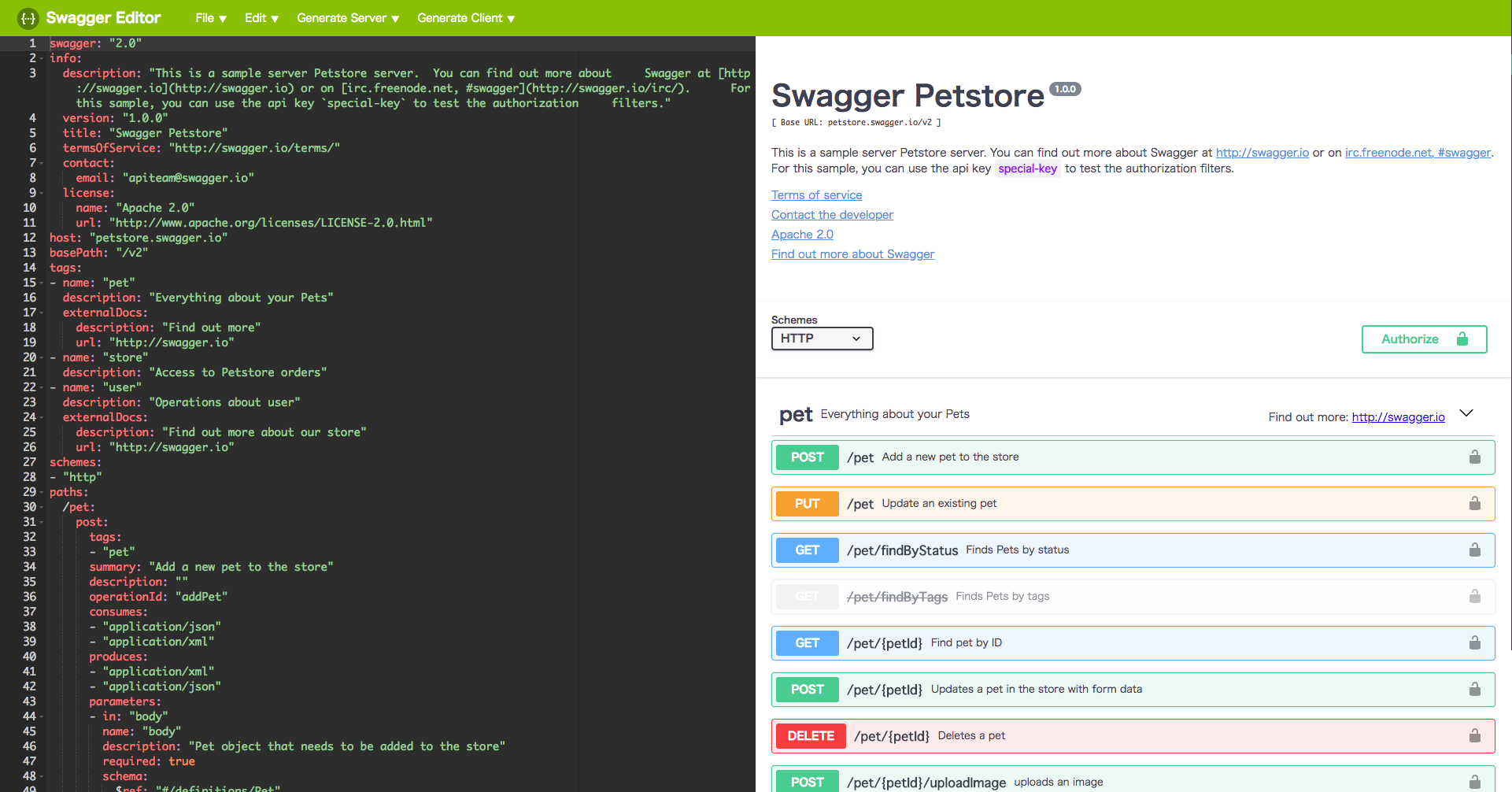Expand POST /pet/{petId}/uploadImage operation

[x=1133, y=779]
